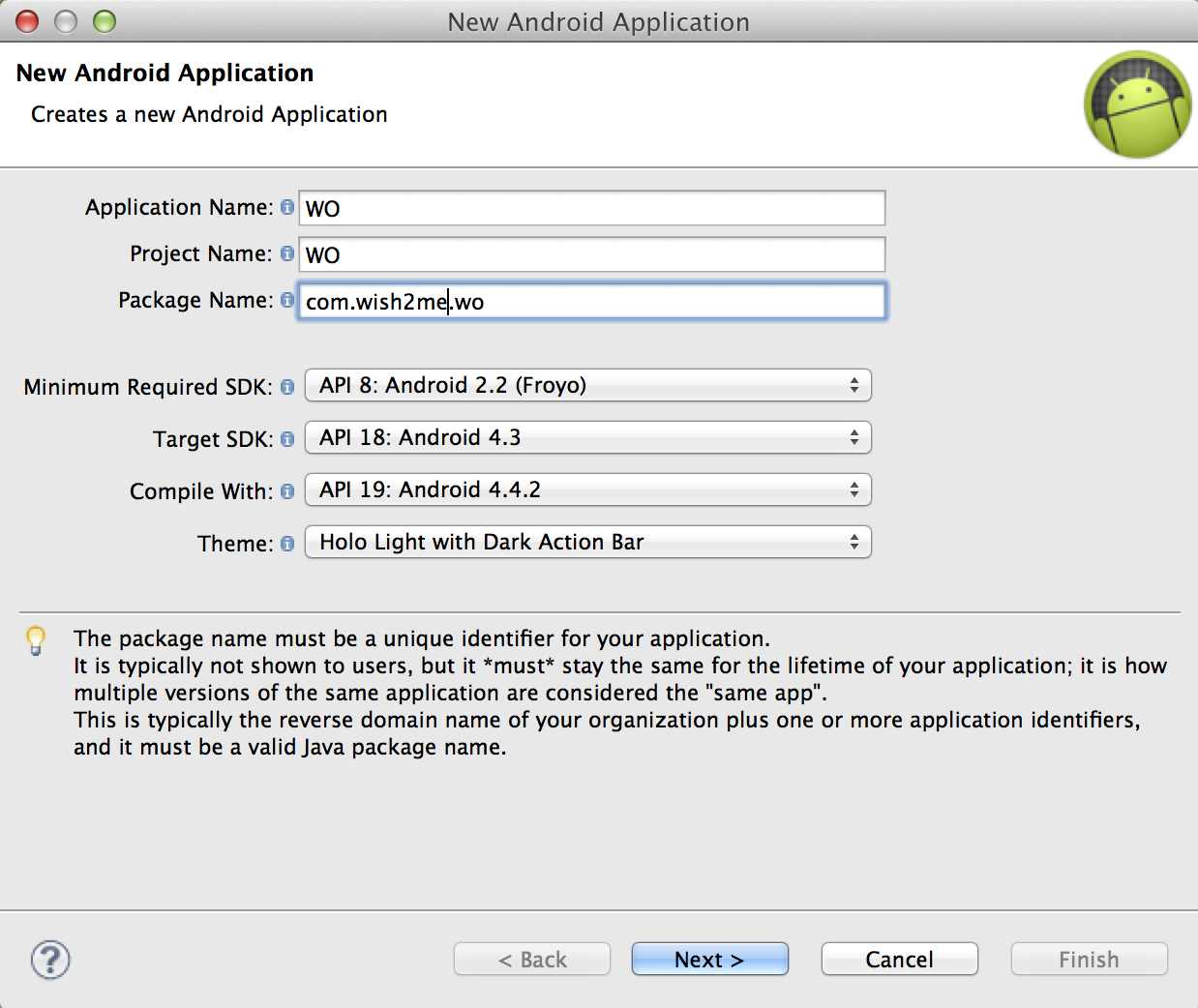Viewport: 1198px width, 1008px height.
Task: Click info icon next to Package Name
Action: [287, 300]
